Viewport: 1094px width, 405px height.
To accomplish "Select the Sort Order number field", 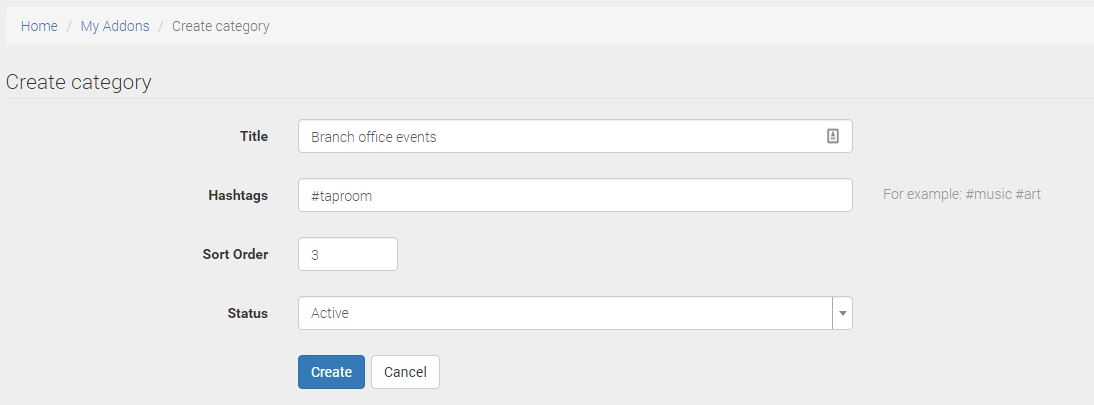I will [347, 254].
